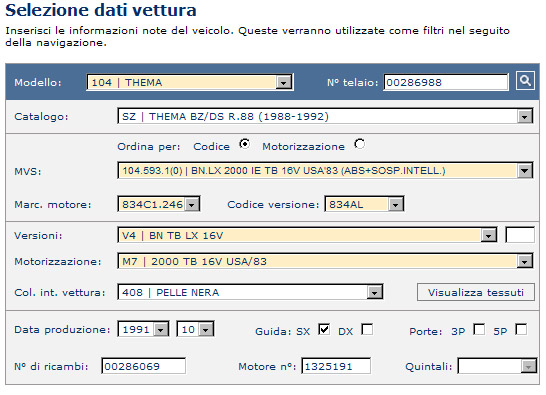Screen dimensions: 546x395
Task: Select the Motorizzazione sort radio button
Action: pos(359,144)
